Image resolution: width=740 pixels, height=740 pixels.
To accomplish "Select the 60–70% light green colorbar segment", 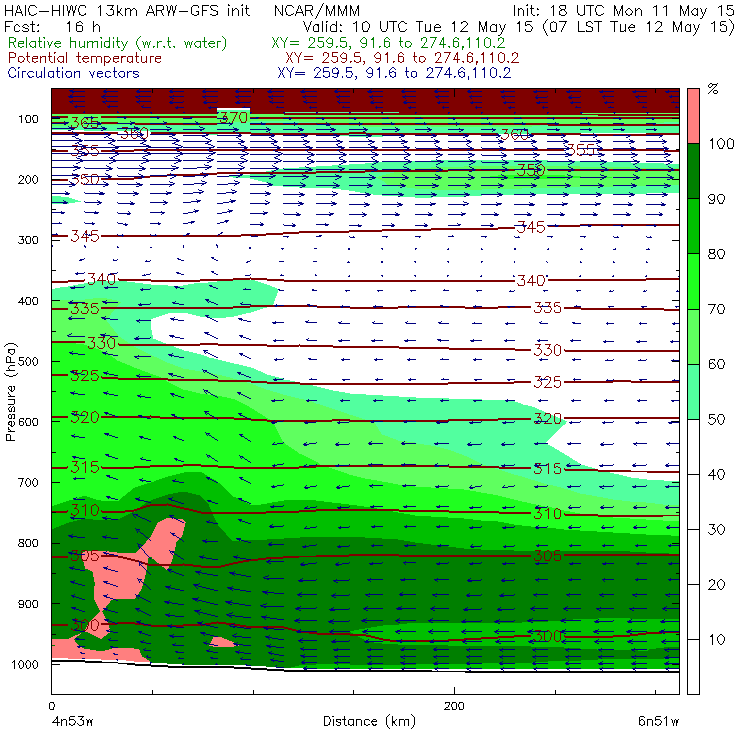I will pyautogui.click(x=693, y=336).
